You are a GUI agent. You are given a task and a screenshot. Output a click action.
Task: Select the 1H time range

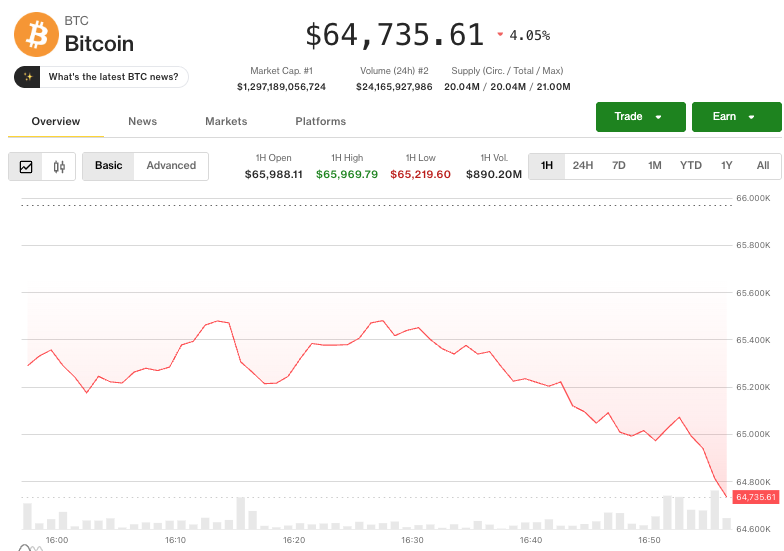(547, 166)
